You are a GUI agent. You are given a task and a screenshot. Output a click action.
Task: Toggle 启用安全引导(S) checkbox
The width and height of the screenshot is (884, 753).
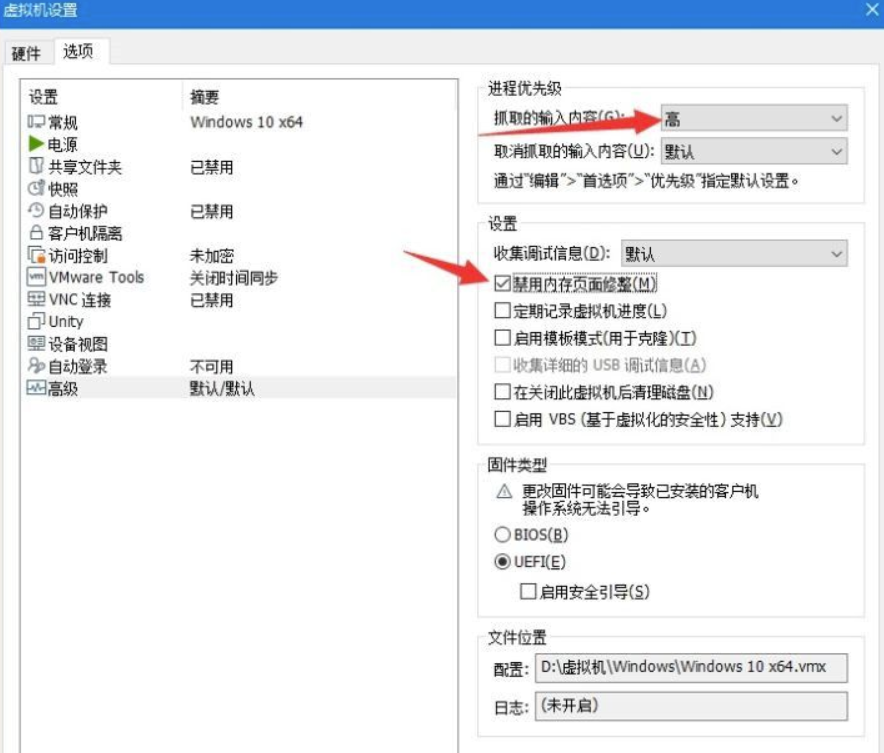click(528, 591)
